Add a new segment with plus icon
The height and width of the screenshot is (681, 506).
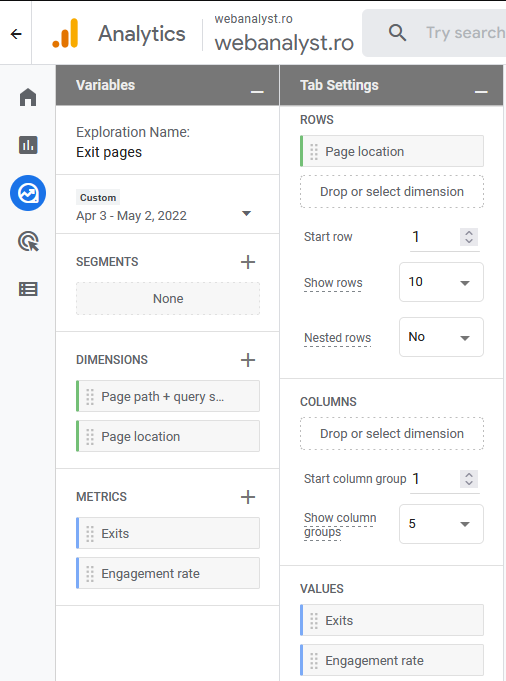(248, 262)
